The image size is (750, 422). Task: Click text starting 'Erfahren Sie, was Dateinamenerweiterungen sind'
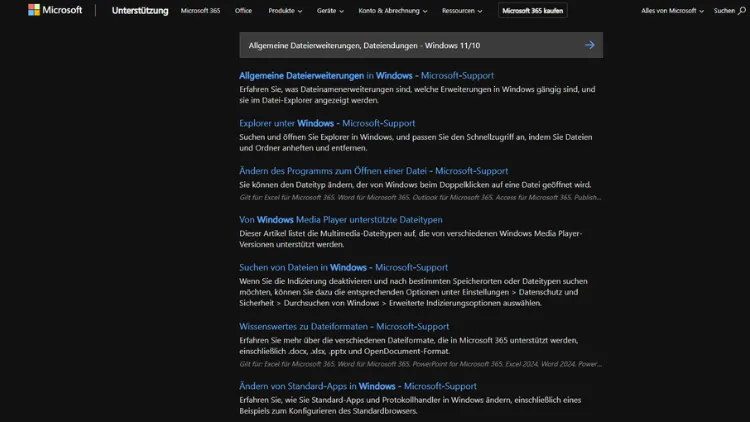coord(417,95)
